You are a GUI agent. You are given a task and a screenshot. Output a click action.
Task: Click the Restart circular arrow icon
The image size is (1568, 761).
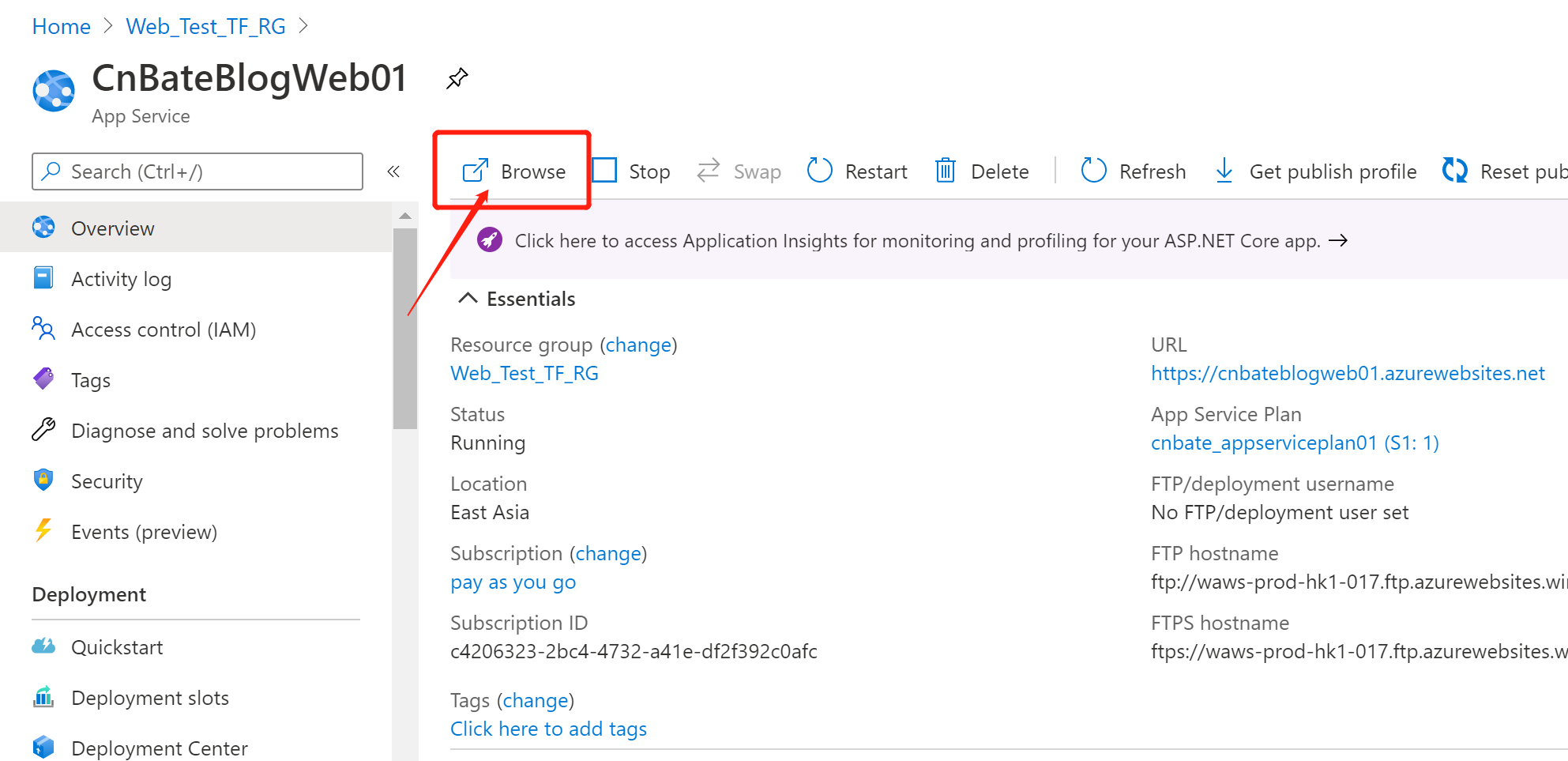coord(820,171)
